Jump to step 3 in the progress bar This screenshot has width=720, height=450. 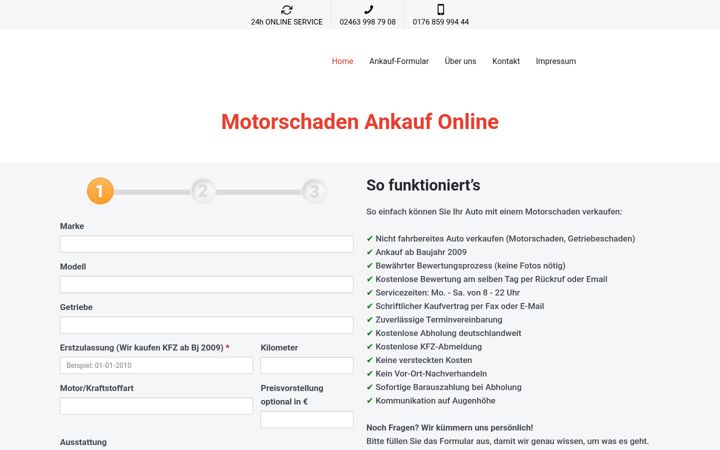pyautogui.click(x=314, y=191)
